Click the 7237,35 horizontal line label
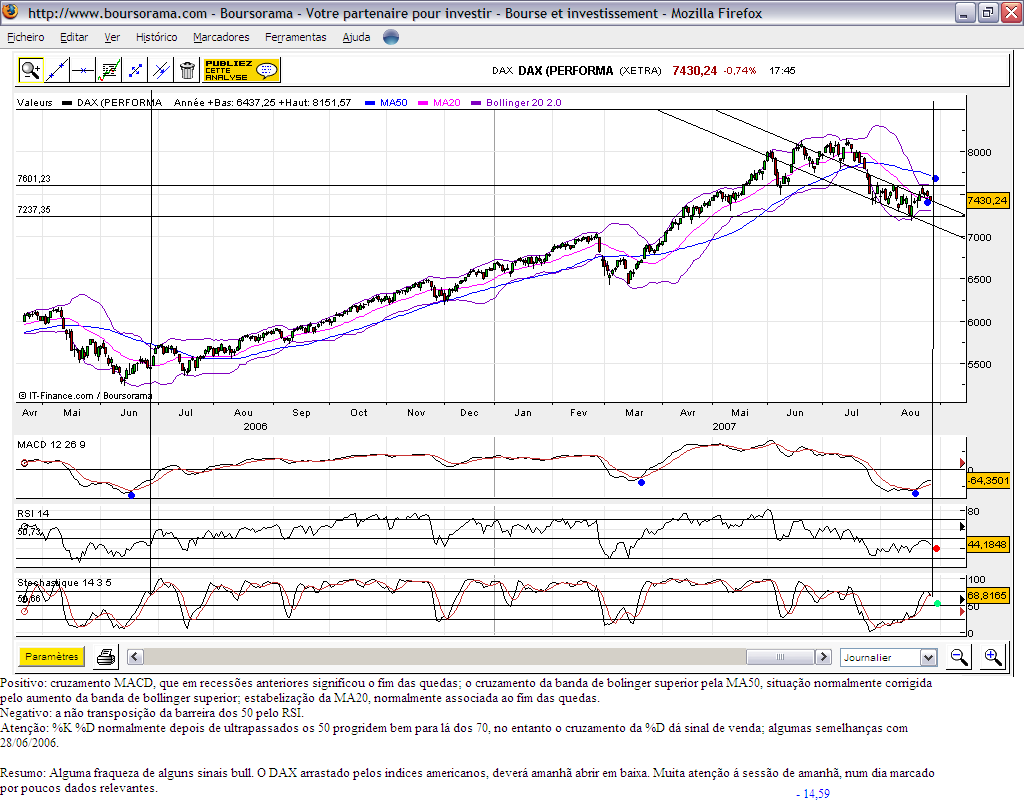Screen dimensions: 1024x800 point(34,210)
